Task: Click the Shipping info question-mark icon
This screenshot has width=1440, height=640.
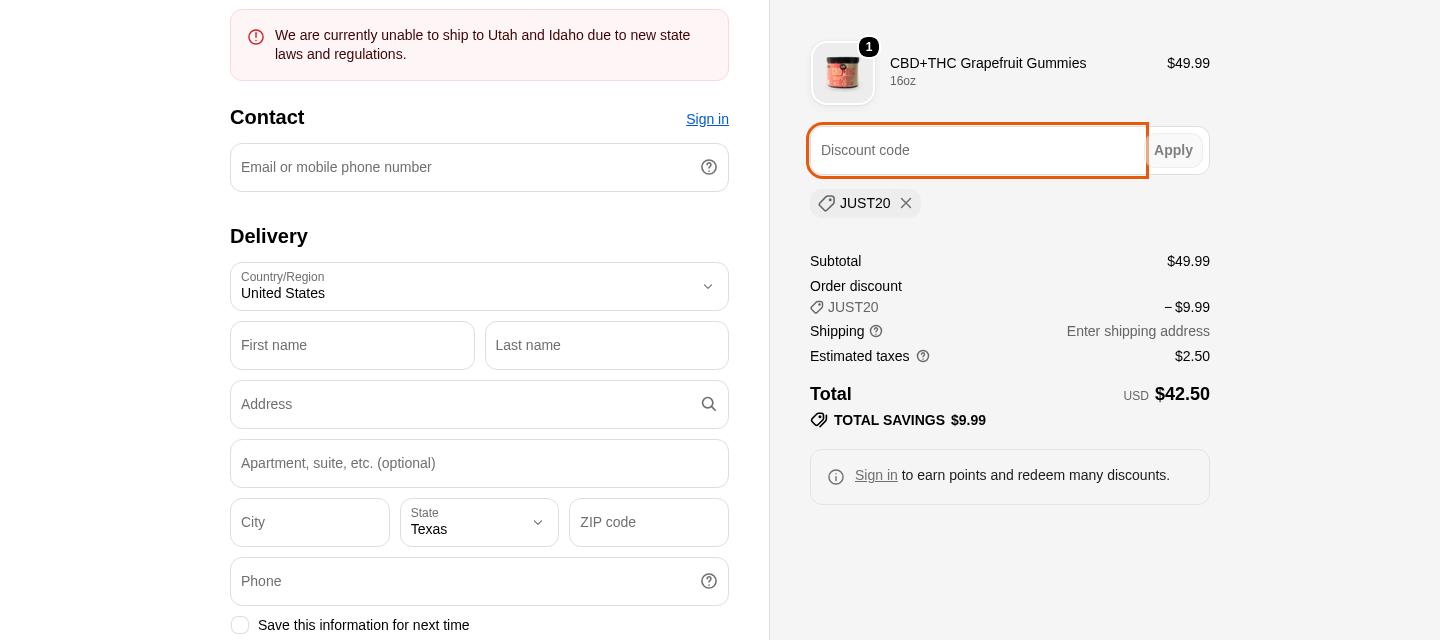Action: coord(876,331)
